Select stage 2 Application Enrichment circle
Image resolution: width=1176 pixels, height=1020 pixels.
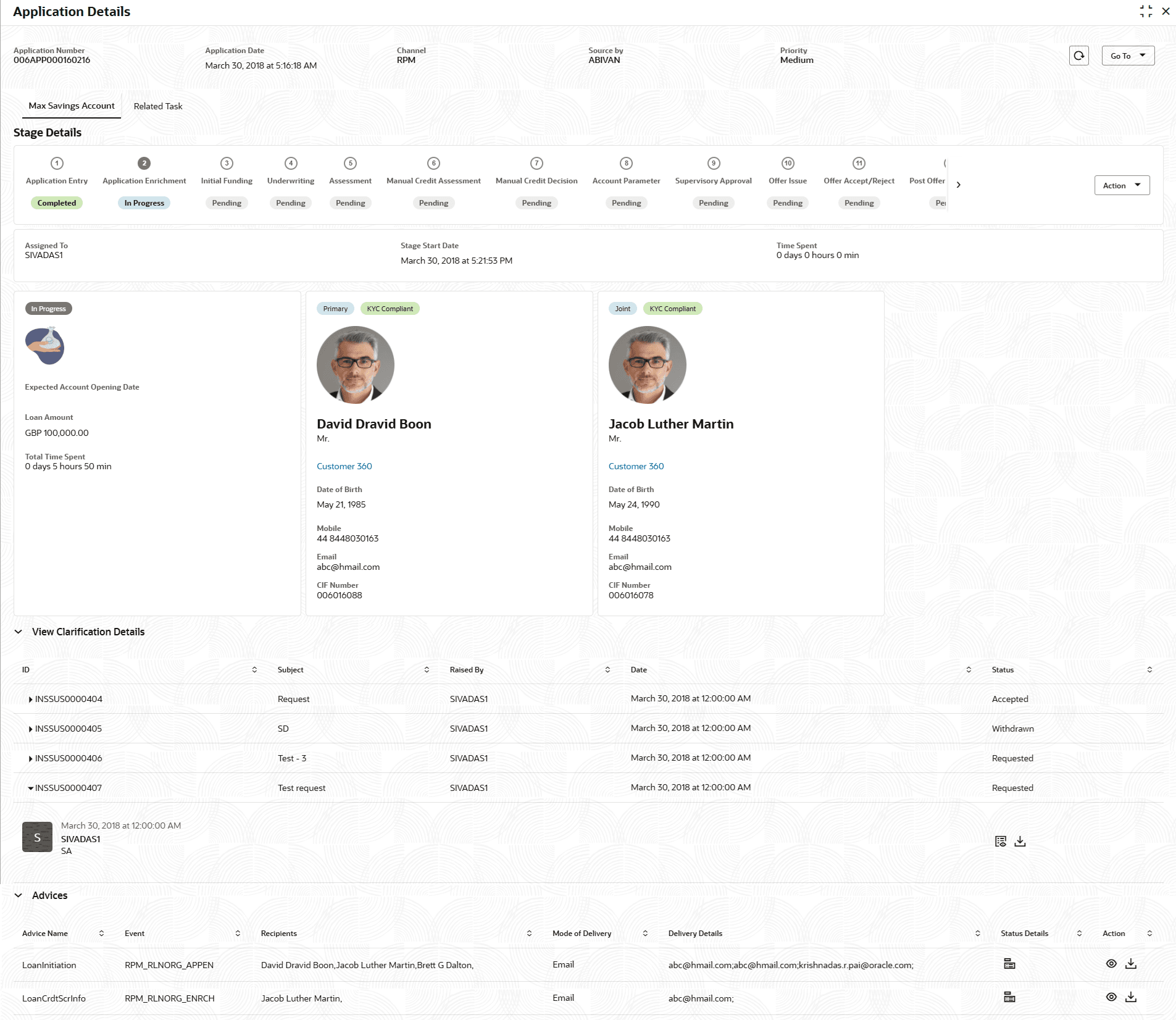[144, 163]
